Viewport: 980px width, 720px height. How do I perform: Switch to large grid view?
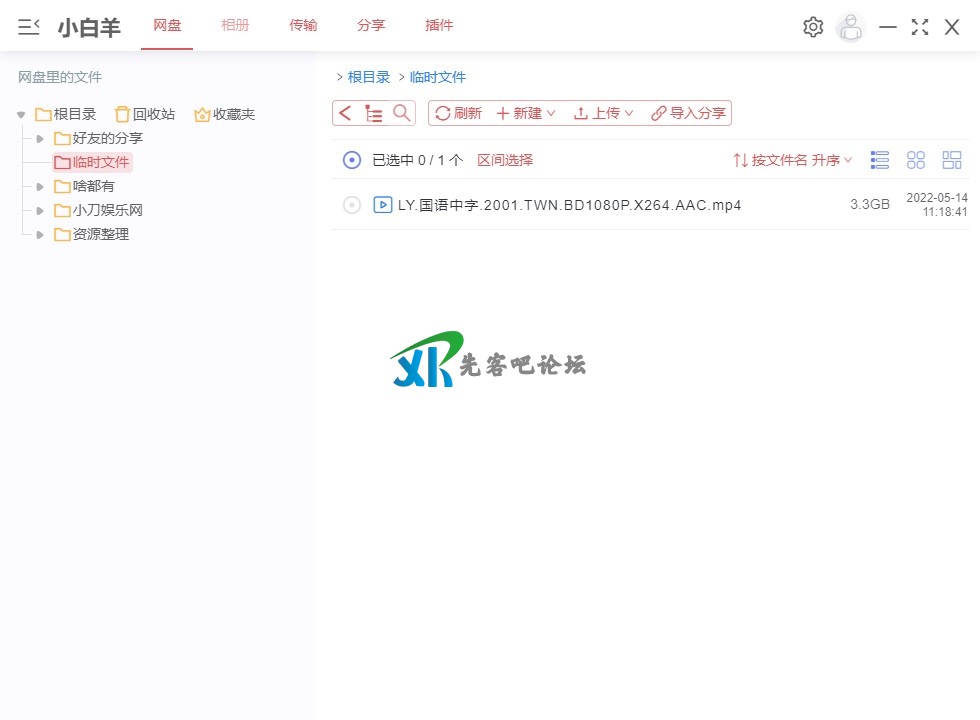(x=916, y=160)
